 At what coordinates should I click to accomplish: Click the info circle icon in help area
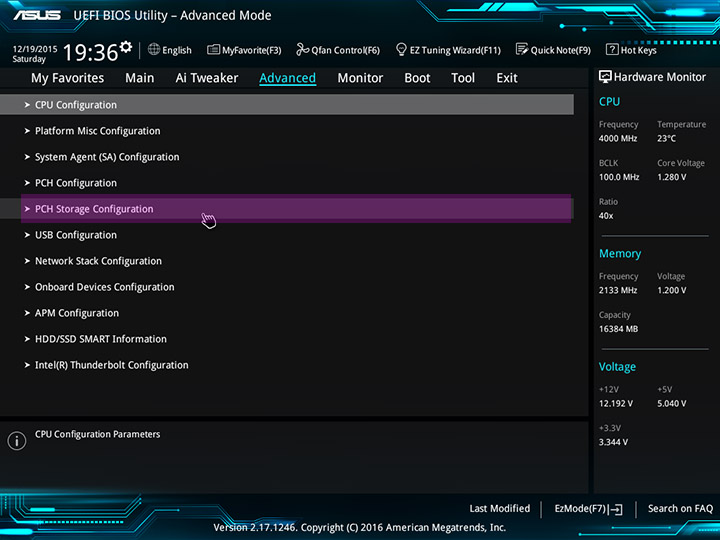[x=17, y=441]
